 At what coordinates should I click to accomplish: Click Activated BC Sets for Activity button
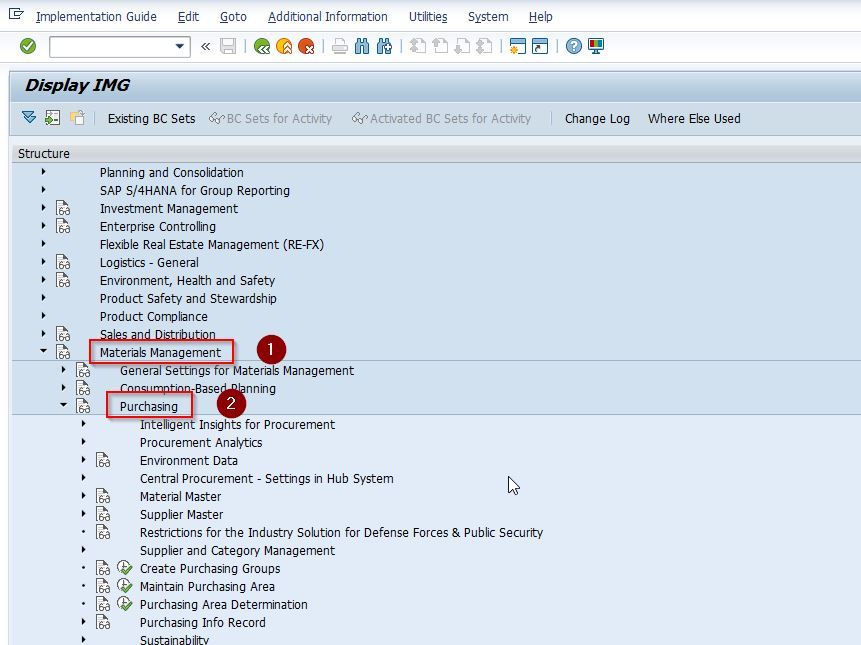441,119
